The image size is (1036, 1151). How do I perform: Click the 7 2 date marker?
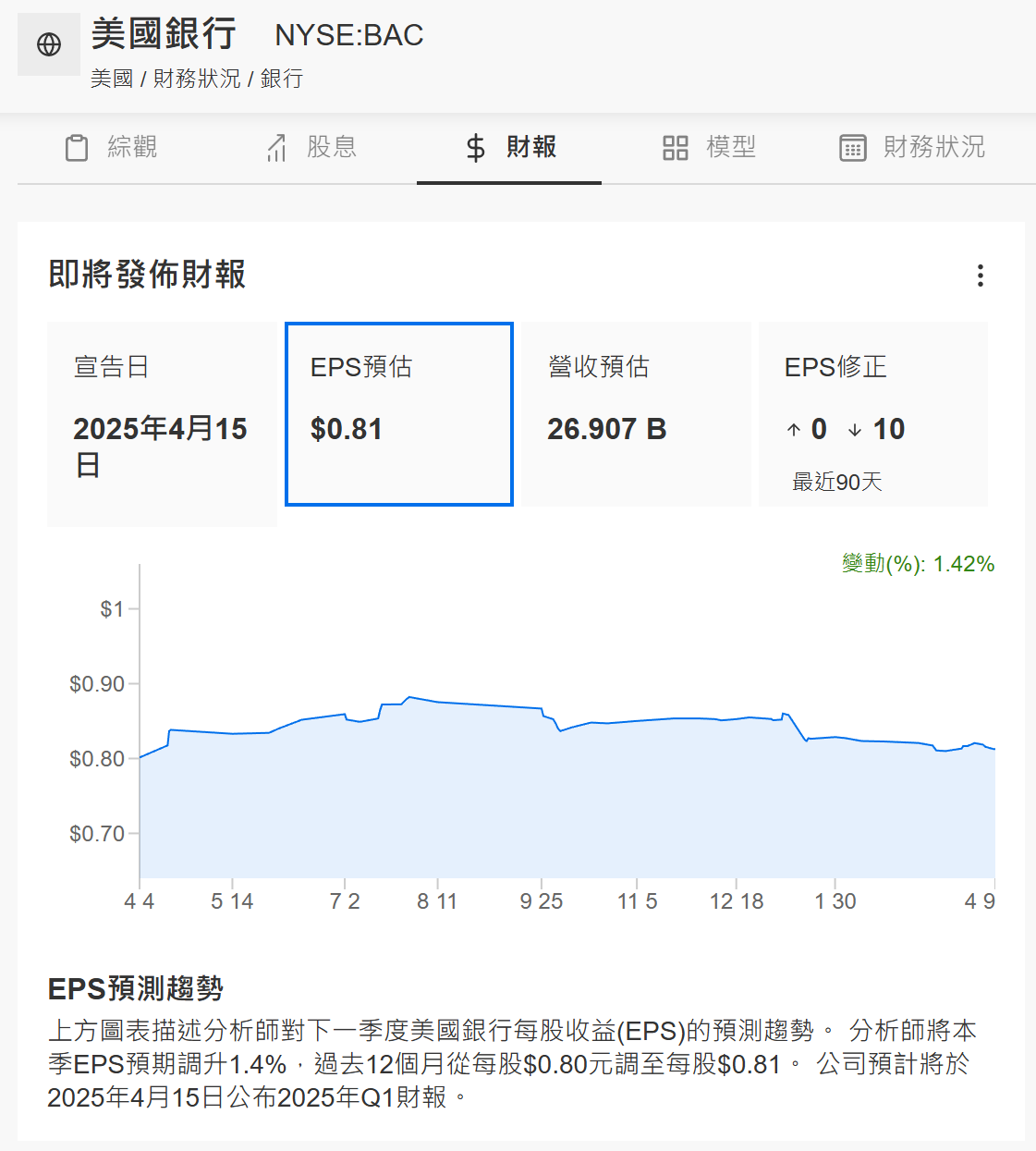[345, 901]
